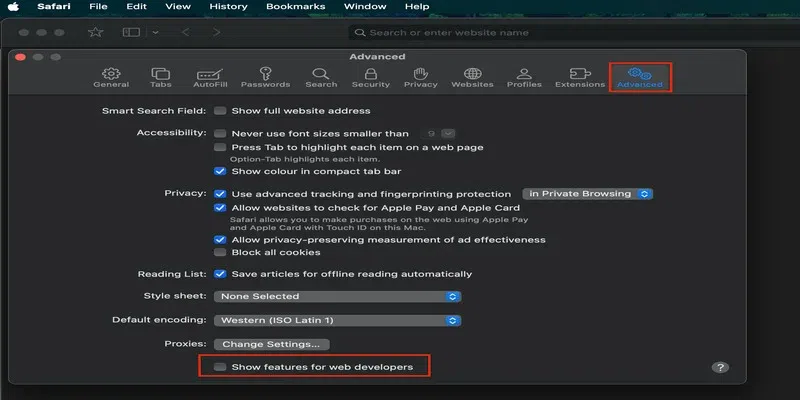Open the Help menu
This screenshot has width=800, height=400.
click(x=417, y=7)
